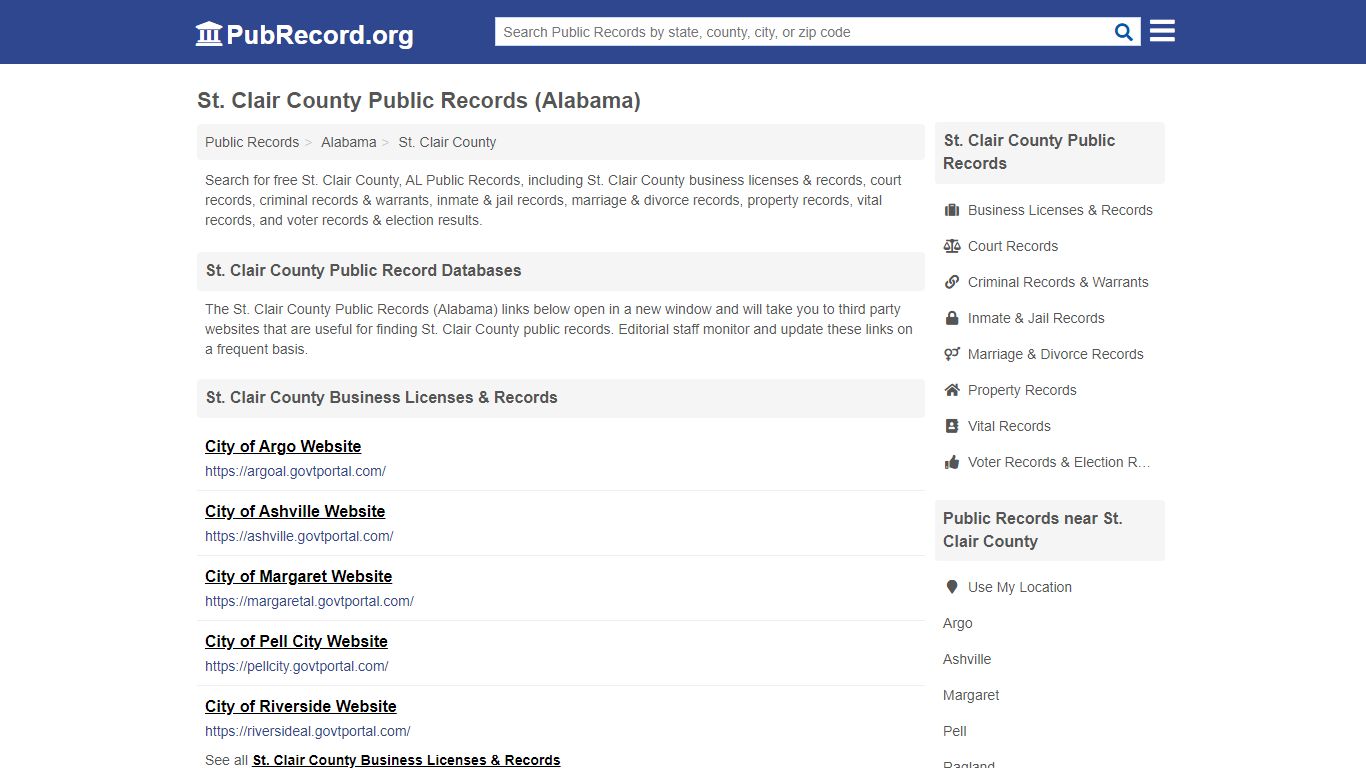
Task: Focus the Search Public Records input field
Action: (x=805, y=32)
